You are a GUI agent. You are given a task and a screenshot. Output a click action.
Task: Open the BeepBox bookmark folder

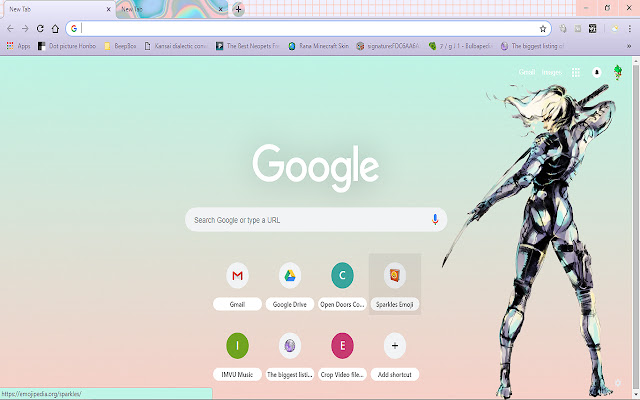coord(120,46)
